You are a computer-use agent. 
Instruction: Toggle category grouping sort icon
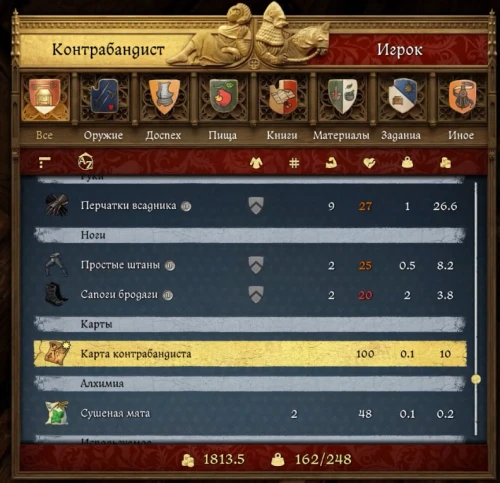[44, 162]
